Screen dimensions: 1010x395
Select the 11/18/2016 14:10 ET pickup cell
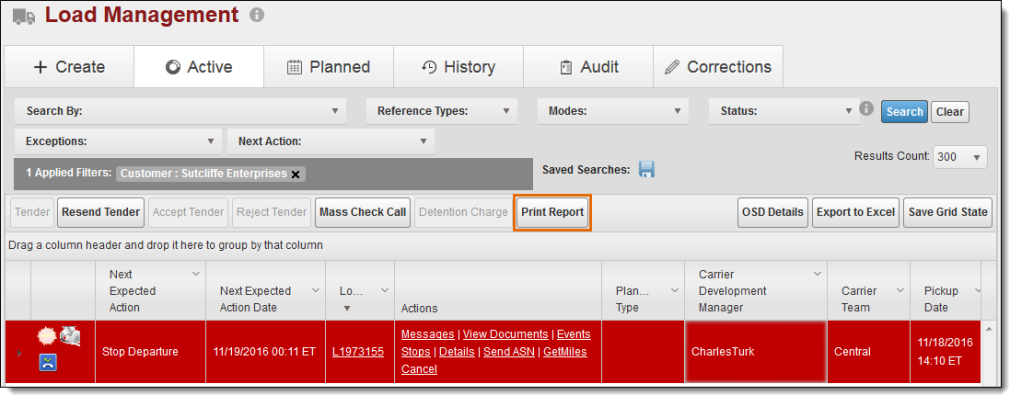[x=945, y=352]
